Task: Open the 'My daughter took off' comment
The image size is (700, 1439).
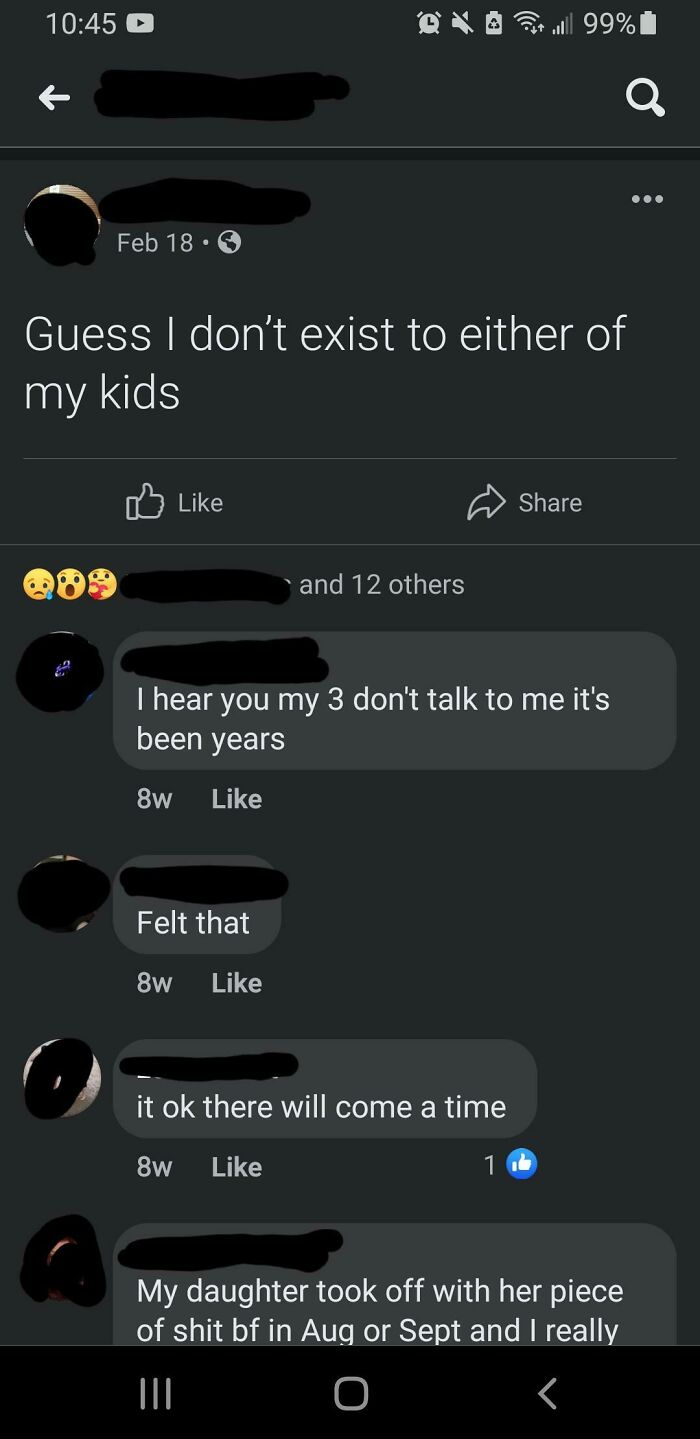Action: tap(395, 1284)
